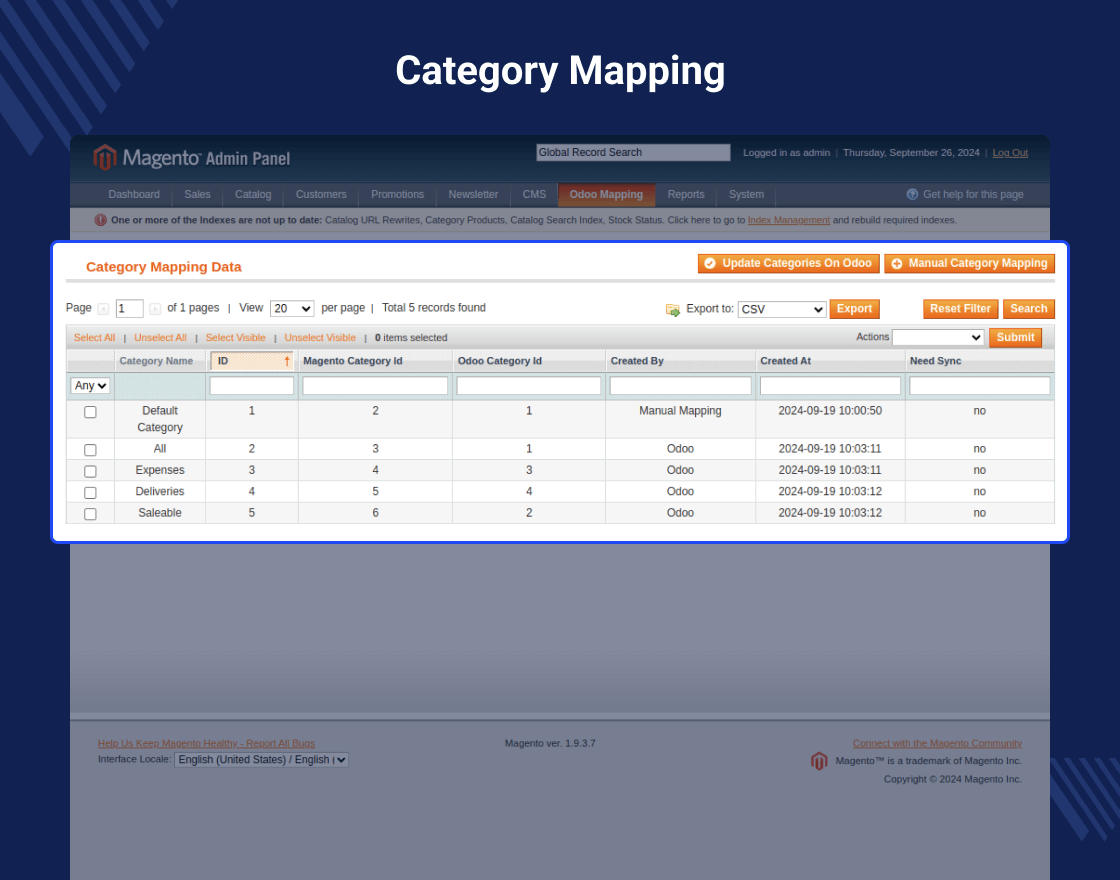The width and height of the screenshot is (1120, 880).
Task: Click the Submit button
Action: pyautogui.click(x=1015, y=337)
